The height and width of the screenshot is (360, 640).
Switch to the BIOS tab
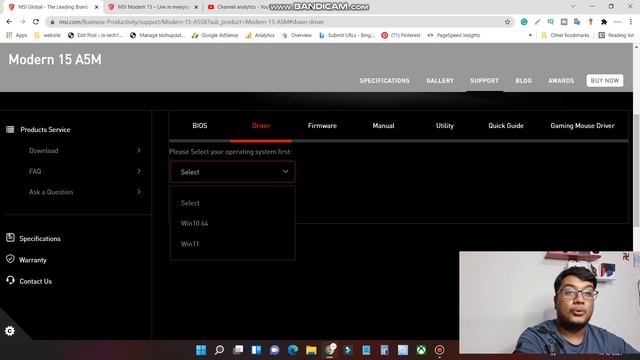(200, 126)
